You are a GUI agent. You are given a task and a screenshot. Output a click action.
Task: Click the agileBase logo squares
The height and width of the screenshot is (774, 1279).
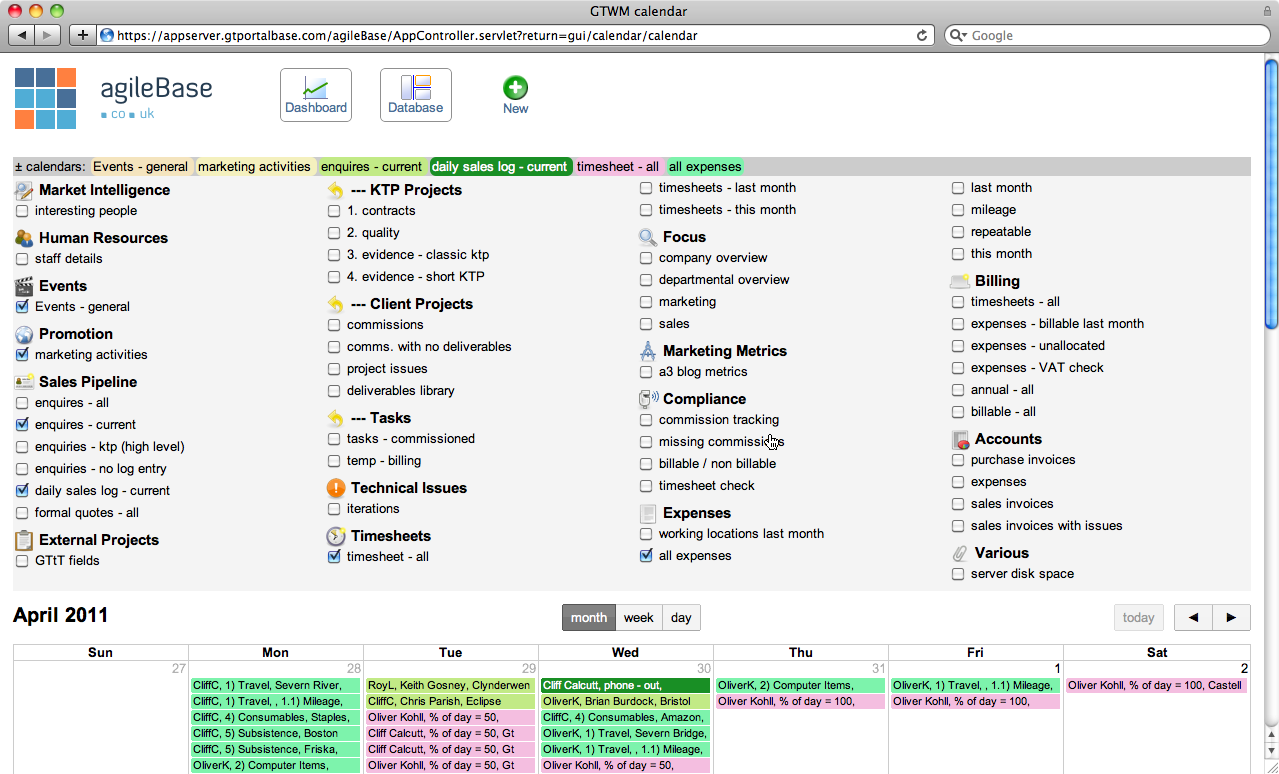46,98
